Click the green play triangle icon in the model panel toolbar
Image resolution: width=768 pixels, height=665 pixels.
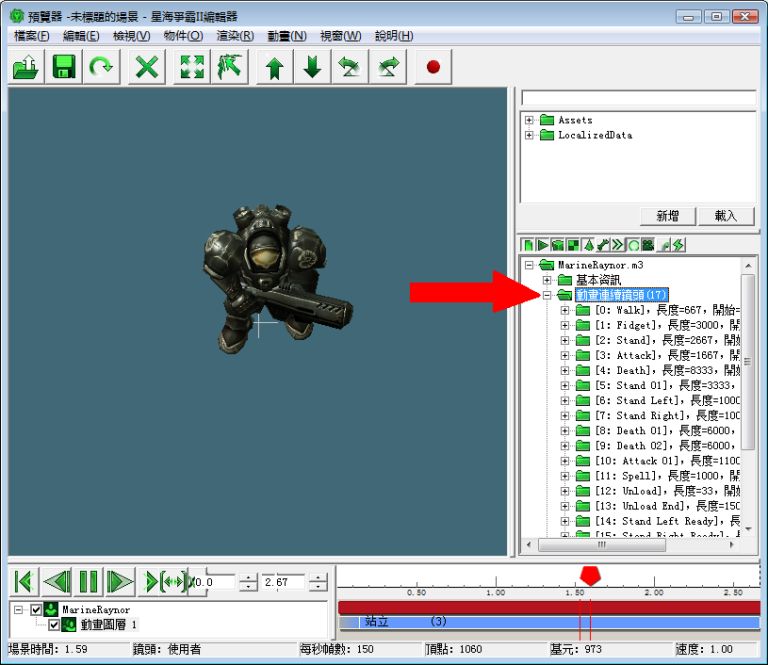point(543,245)
